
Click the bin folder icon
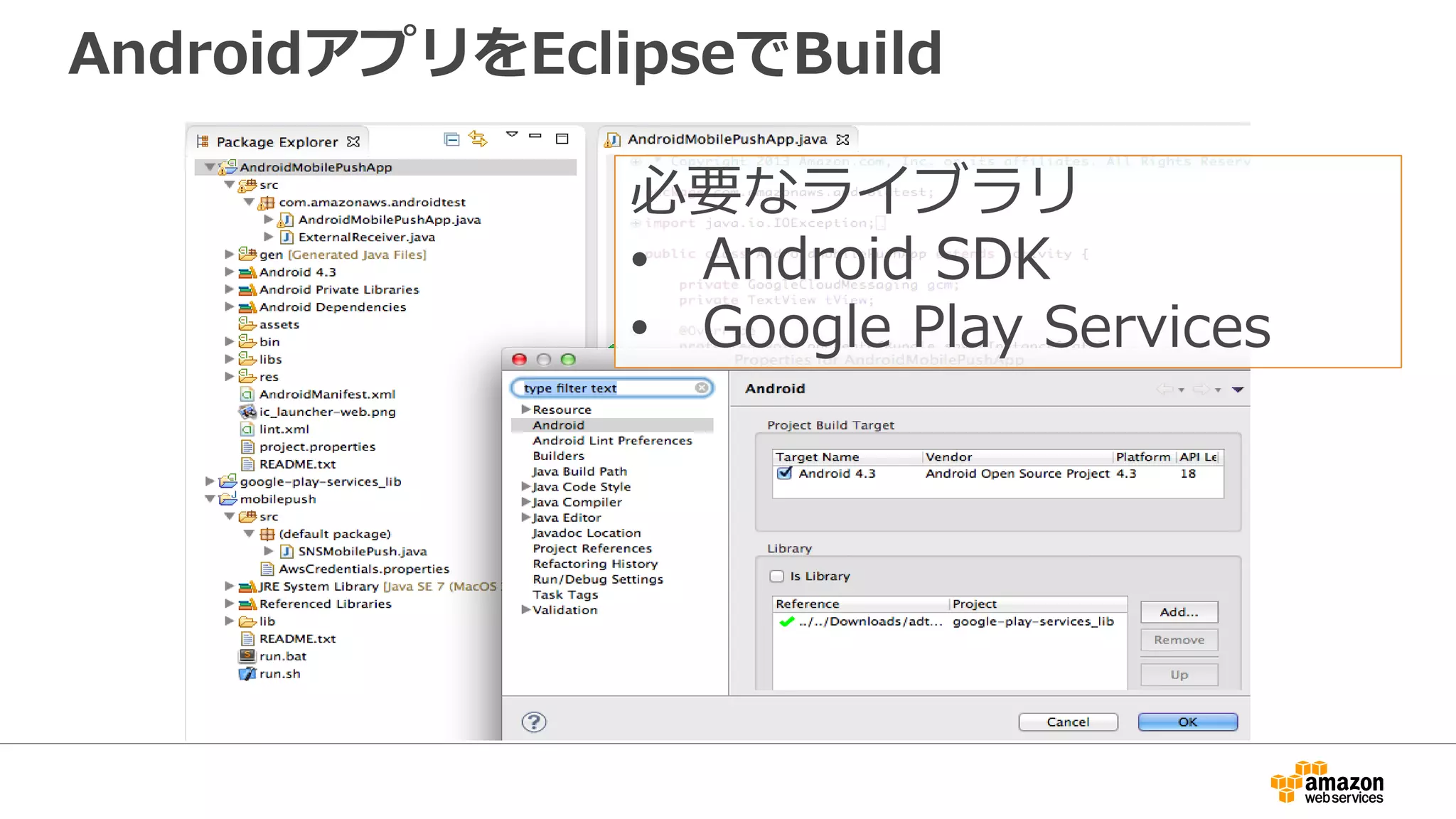pyautogui.click(x=247, y=341)
